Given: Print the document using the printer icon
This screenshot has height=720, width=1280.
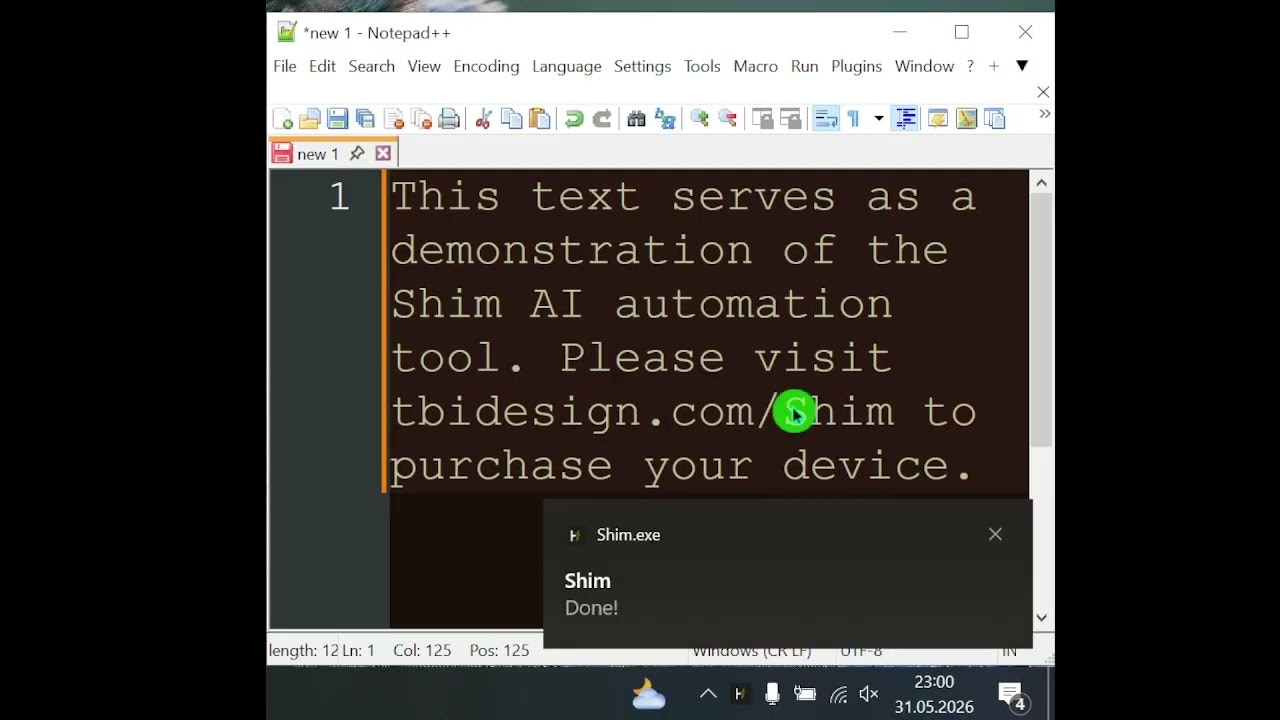Looking at the screenshot, I should (449, 119).
